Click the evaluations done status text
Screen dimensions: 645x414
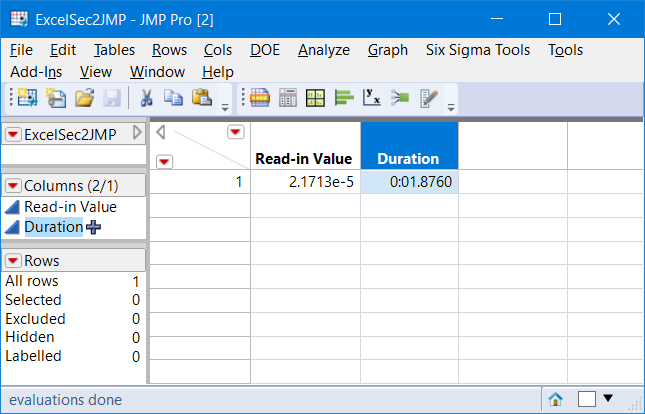pyautogui.click(x=65, y=400)
